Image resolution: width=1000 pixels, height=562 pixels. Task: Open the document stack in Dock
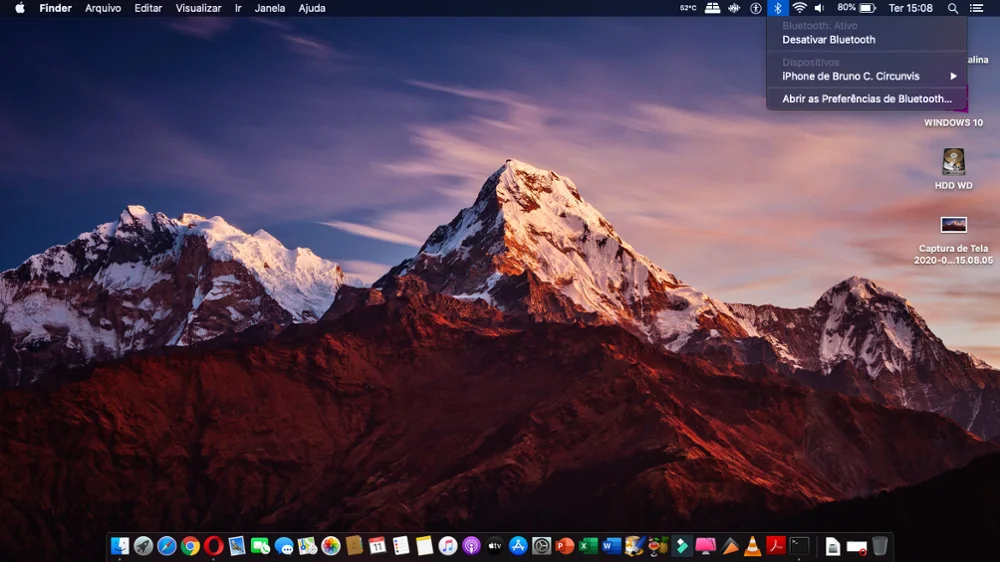pyautogui.click(x=832, y=546)
